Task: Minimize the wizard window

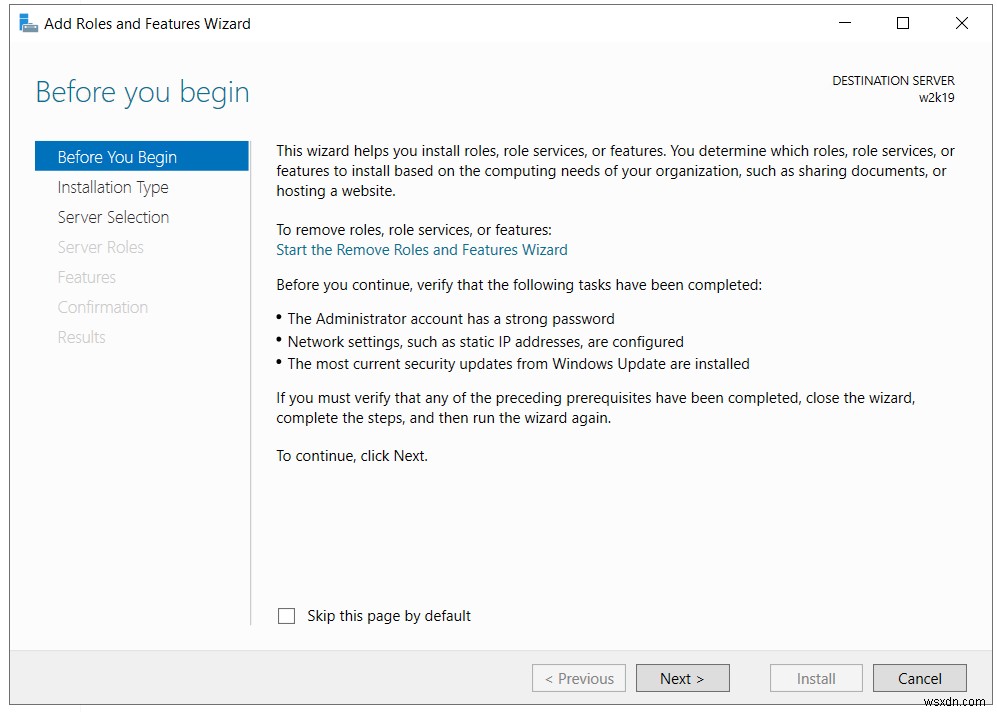Action: (844, 22)
